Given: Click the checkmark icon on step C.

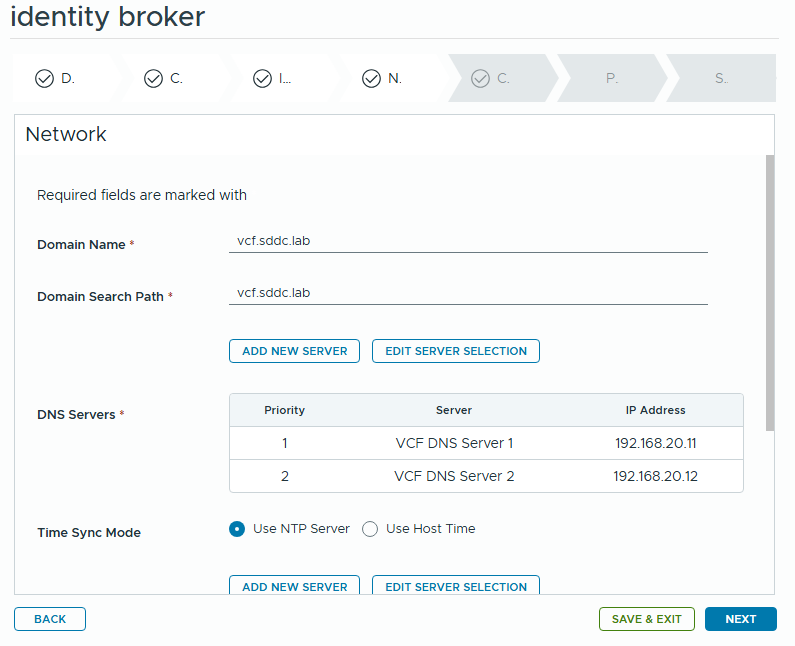Looking at the screenshot, I should (153, 78).
